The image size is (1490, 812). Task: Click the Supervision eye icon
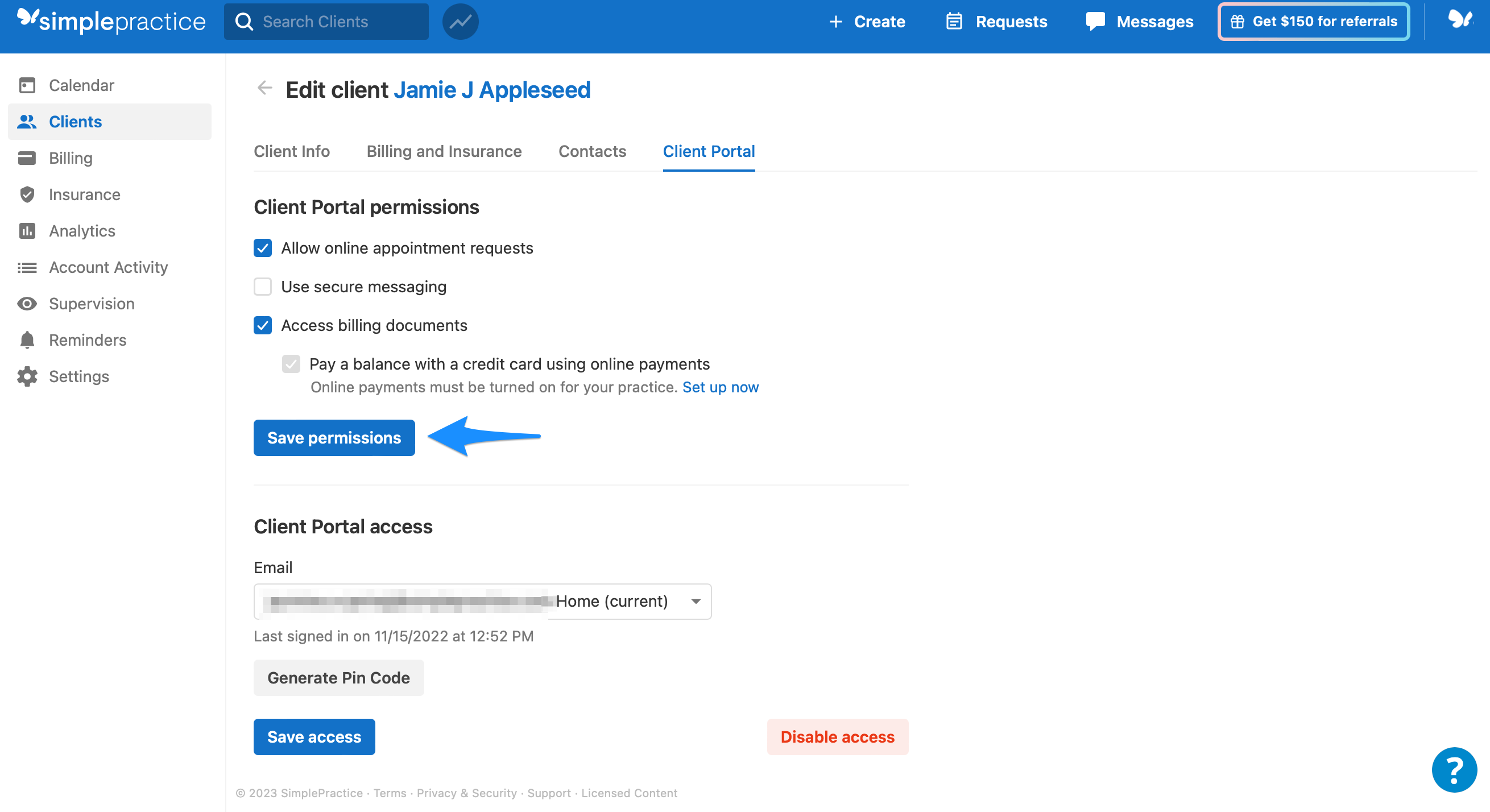click(x=27, y=304)
